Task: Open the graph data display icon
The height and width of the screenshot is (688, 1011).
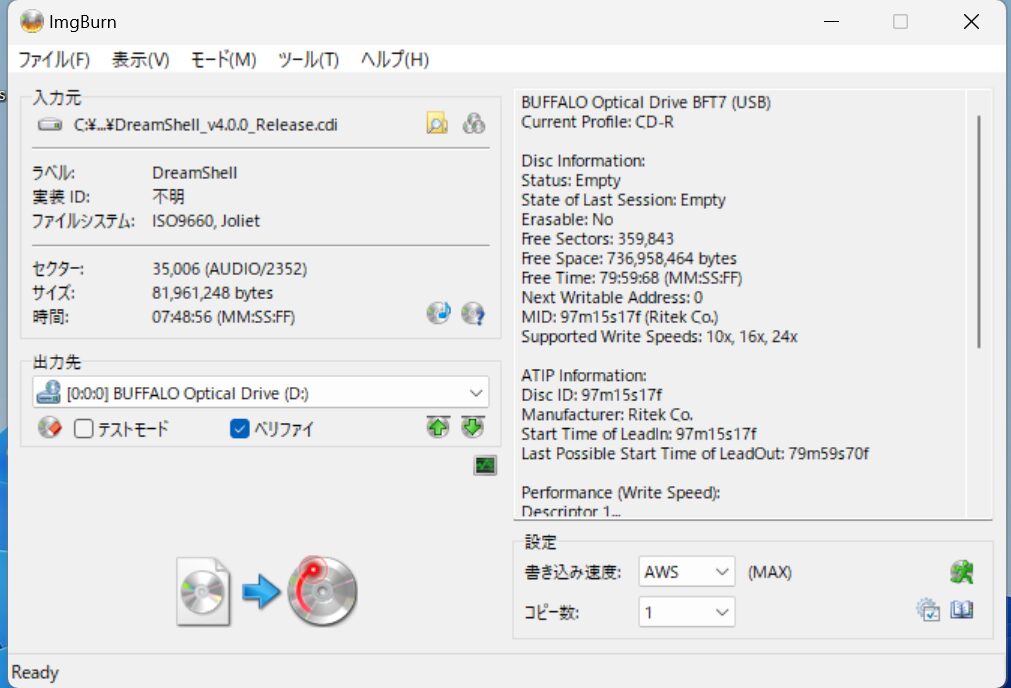Action: 485,465
